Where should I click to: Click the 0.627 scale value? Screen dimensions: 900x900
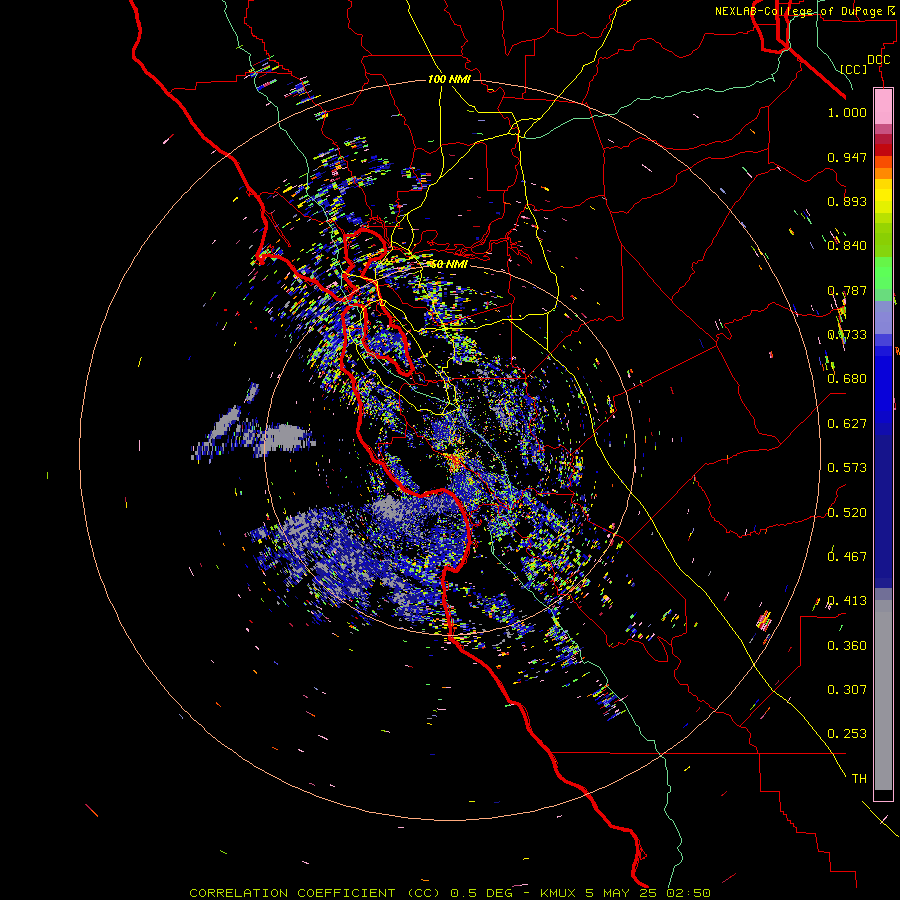coord(847,424)
